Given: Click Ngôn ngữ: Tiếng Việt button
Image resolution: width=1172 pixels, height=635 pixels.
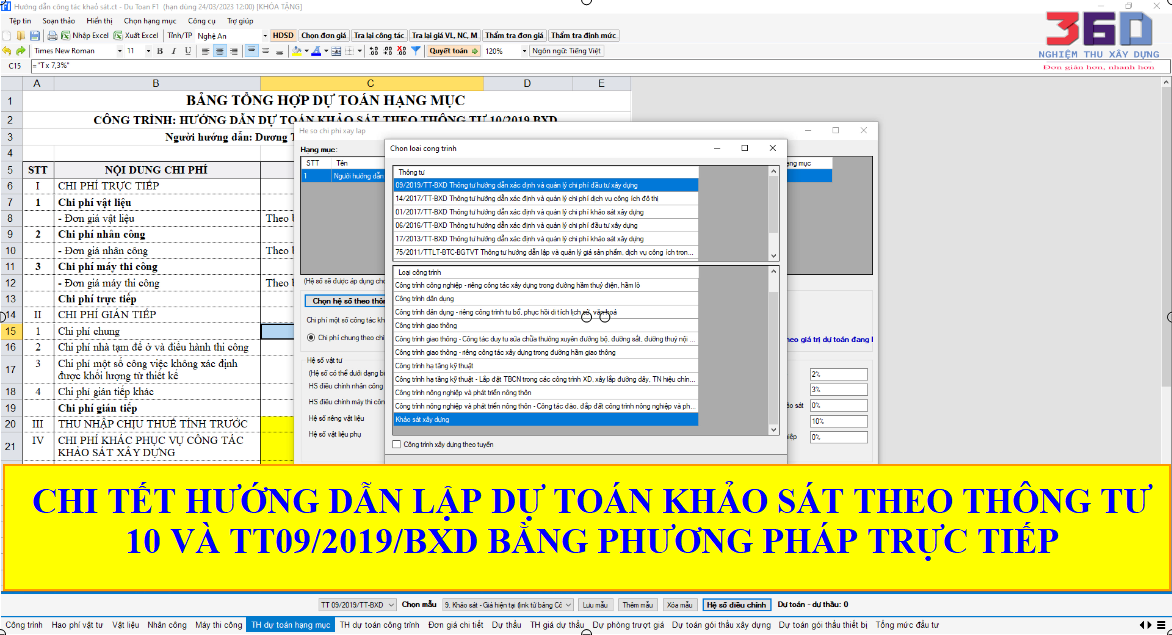Looking at the screenshot, I should click(x=567, y=51).
